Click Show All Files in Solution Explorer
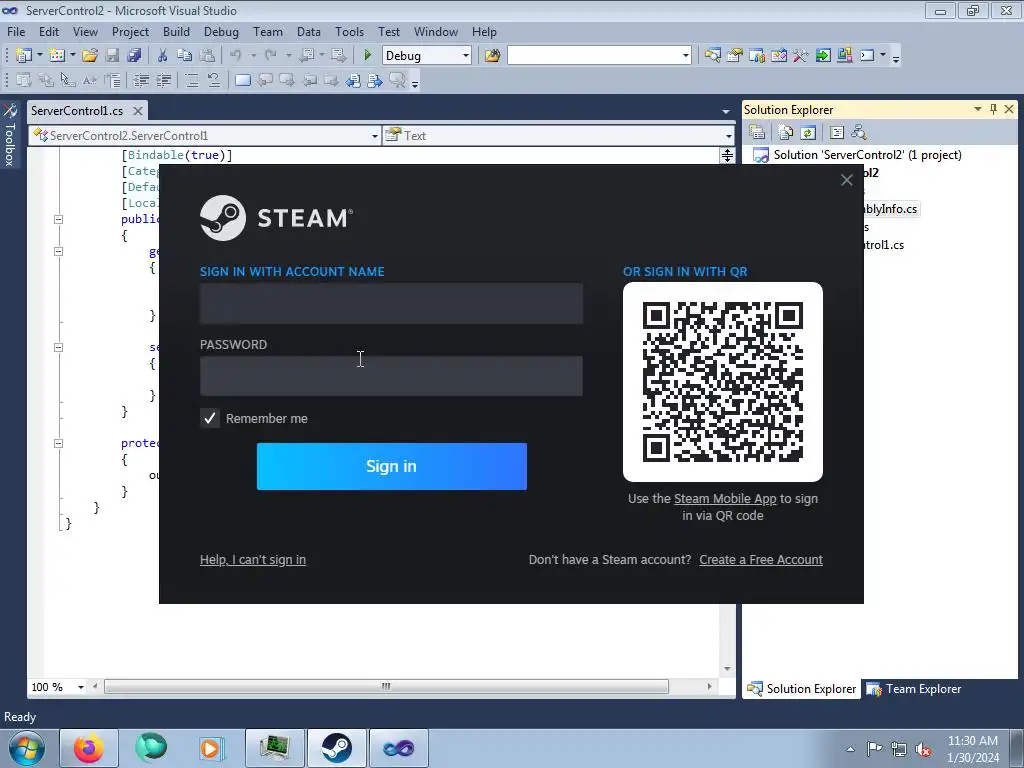This screenshot has height=768, width=1024. pos(786,133)
